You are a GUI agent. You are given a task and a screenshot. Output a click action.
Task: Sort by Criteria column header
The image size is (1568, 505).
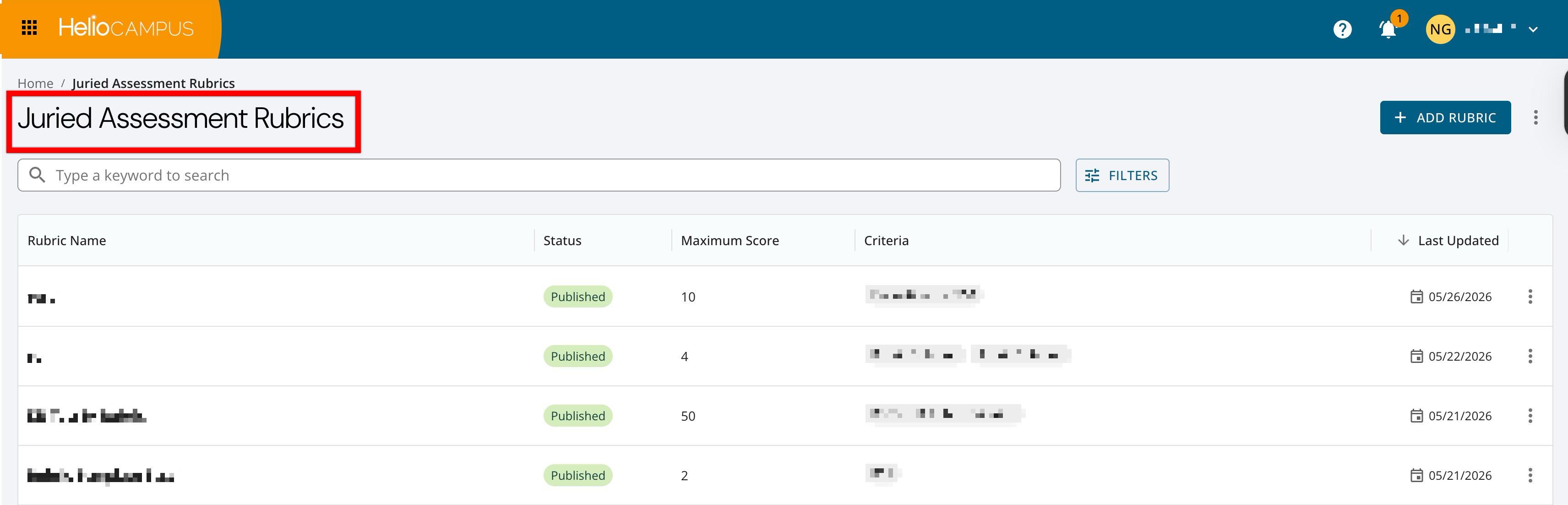(x=886, y=241)
